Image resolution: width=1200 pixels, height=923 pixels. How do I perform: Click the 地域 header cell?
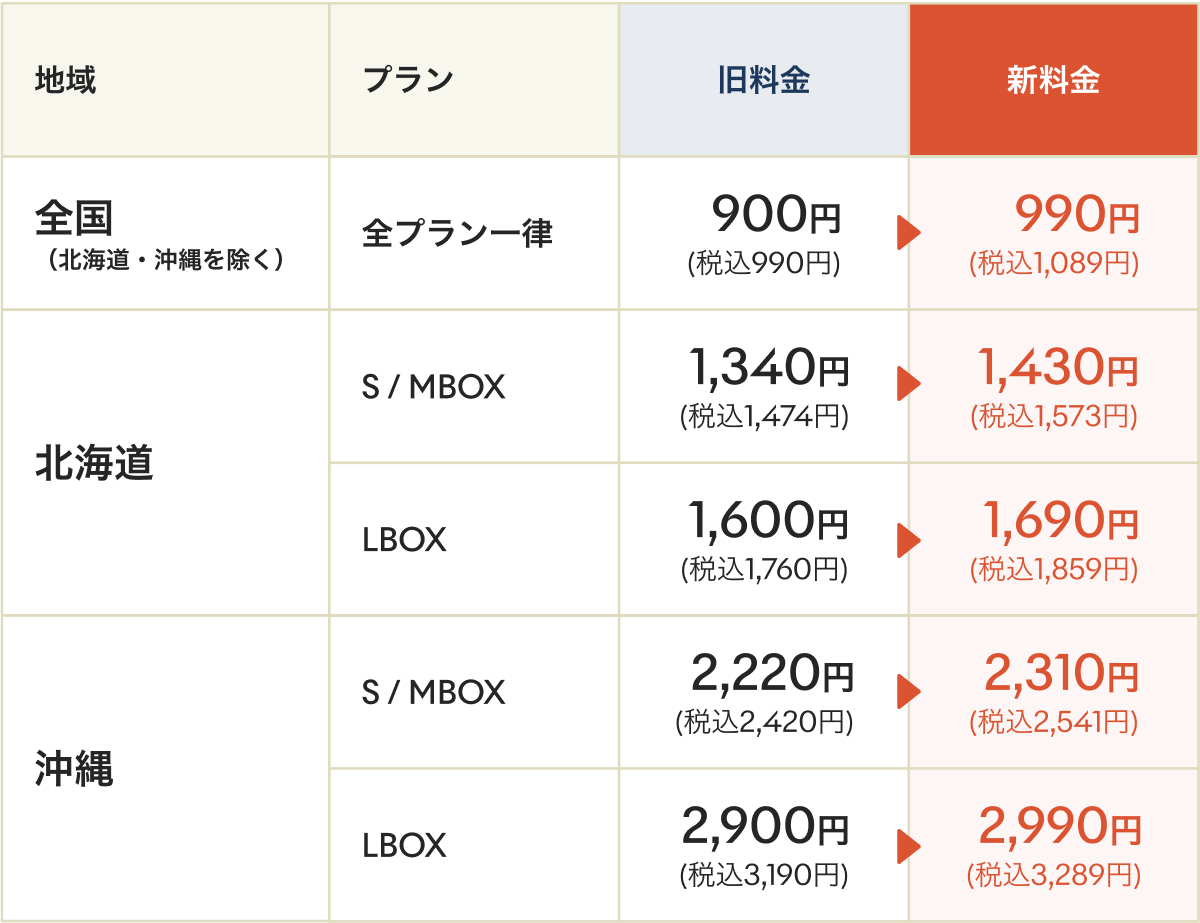point(165,80)
